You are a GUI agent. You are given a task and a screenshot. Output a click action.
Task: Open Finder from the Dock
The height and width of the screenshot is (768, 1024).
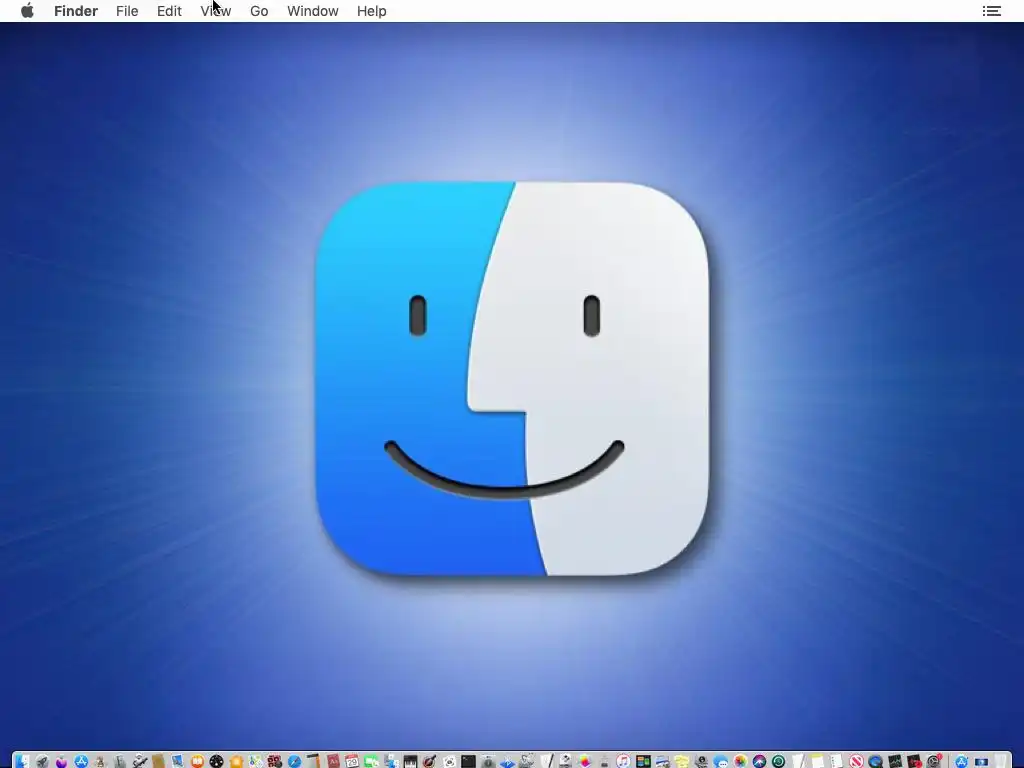22,761
